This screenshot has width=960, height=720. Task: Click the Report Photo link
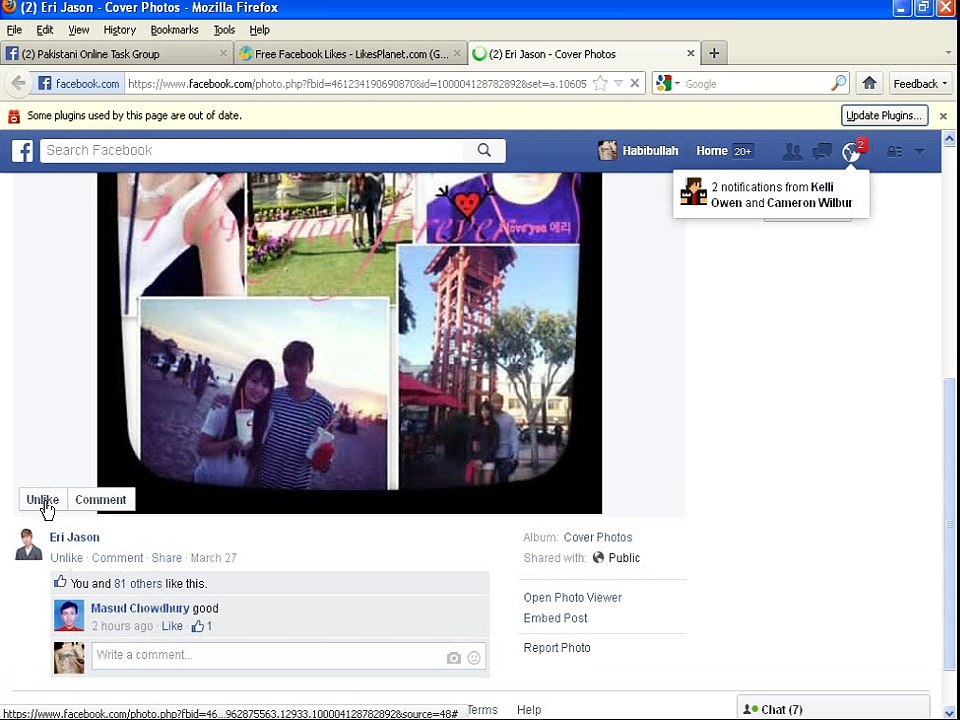(x=557, y=648)
